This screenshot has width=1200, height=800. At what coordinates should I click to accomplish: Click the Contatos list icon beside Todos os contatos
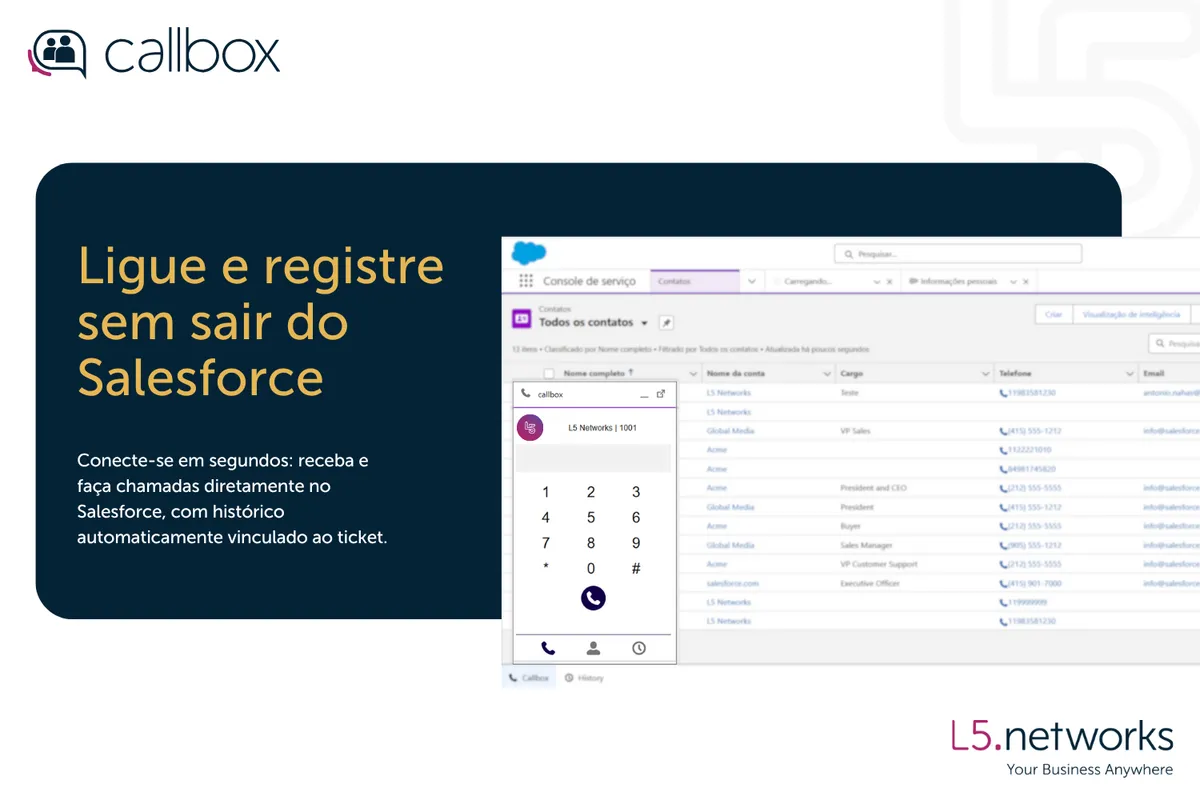(x=522, y=319)
